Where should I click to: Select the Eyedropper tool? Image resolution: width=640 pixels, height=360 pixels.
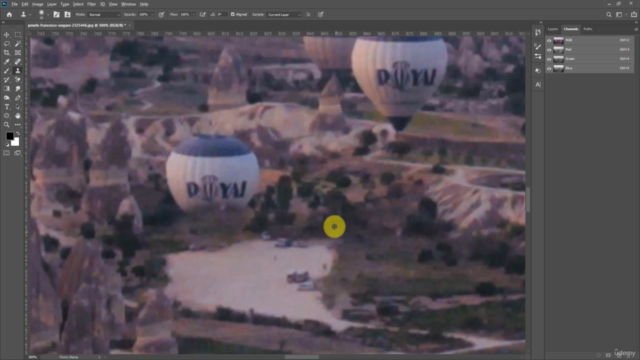click(7, 62)
